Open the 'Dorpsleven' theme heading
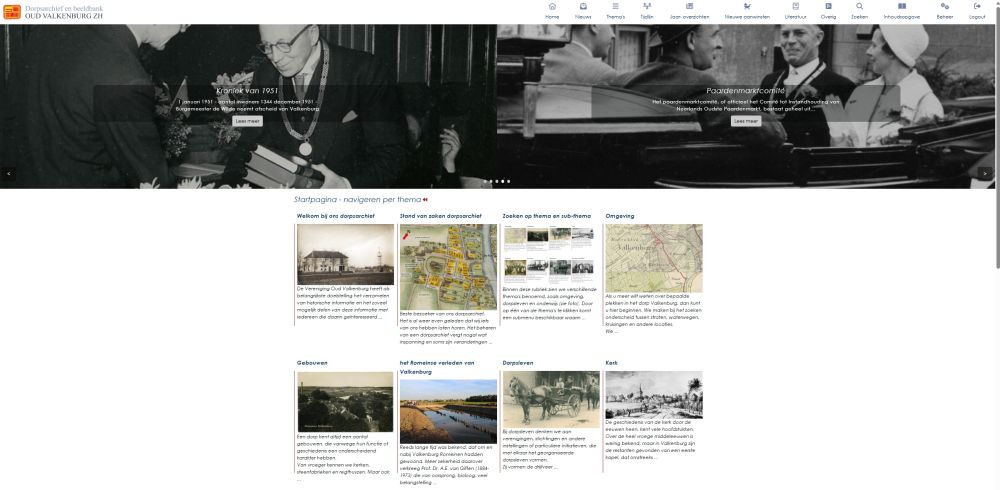The image size is (1000, 490). click(518, 363)
